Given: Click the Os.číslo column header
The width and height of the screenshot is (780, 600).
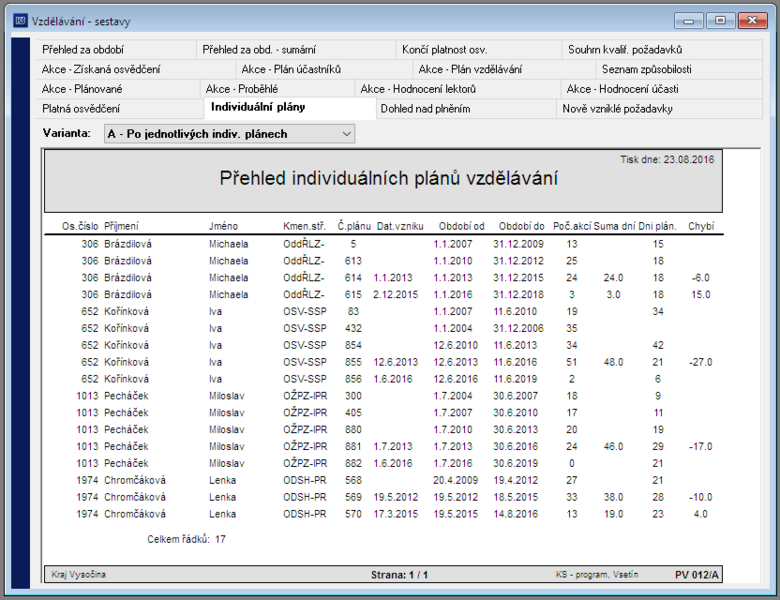Looking at the screenshot, I should click(x=80, y=226).
